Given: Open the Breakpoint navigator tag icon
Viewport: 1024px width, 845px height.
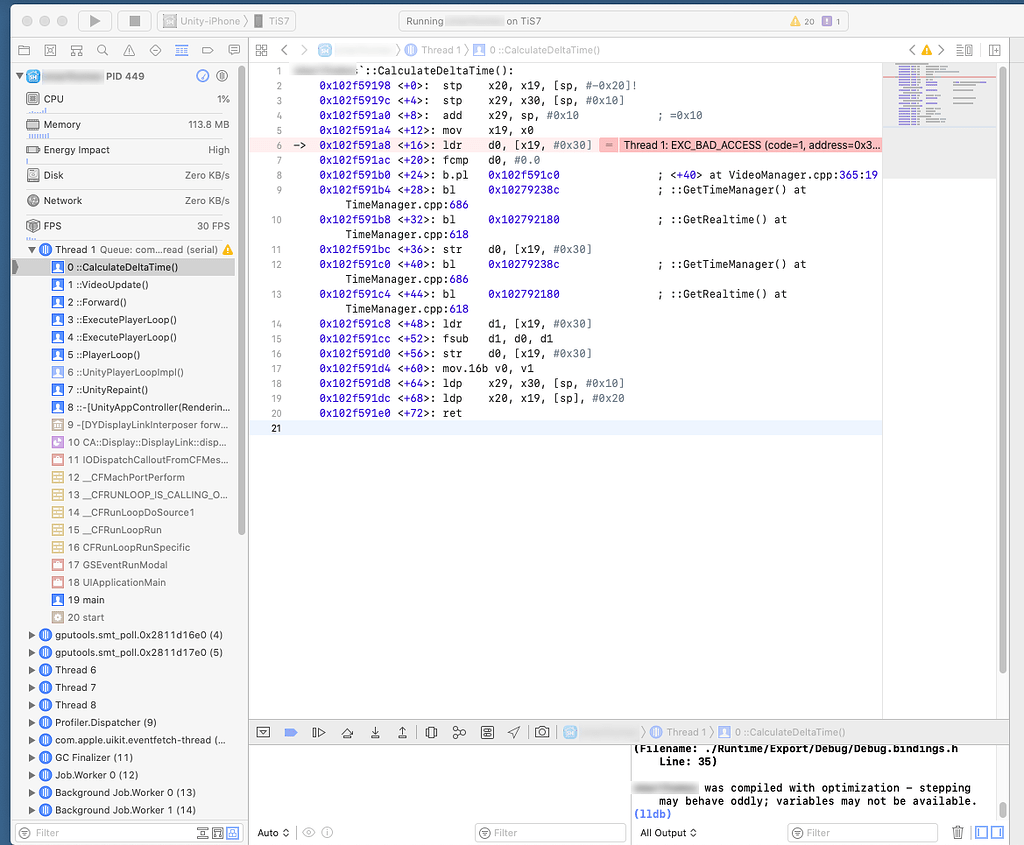Looking at the screenshot, I should (208, 50).
